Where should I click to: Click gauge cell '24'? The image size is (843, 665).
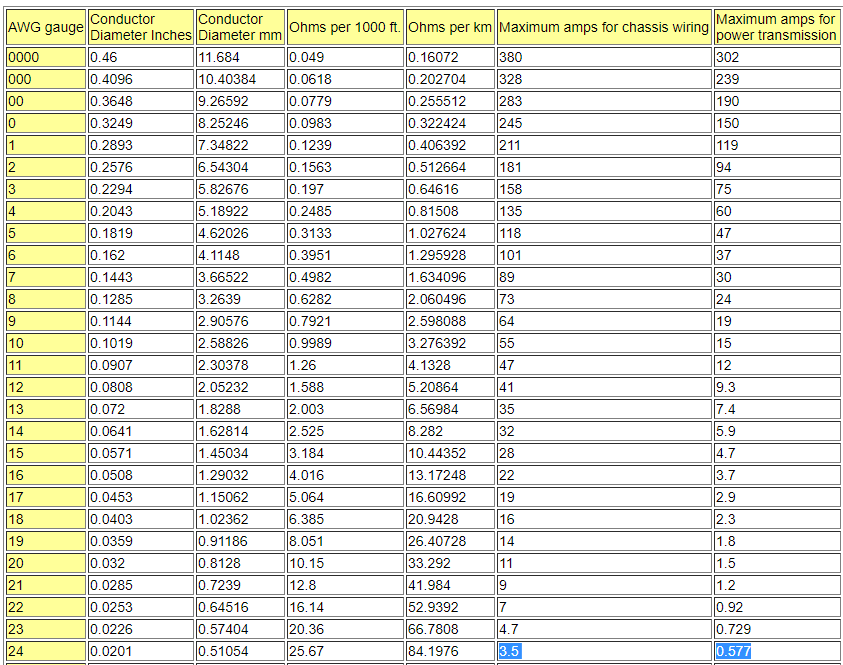tap(46, 651)
